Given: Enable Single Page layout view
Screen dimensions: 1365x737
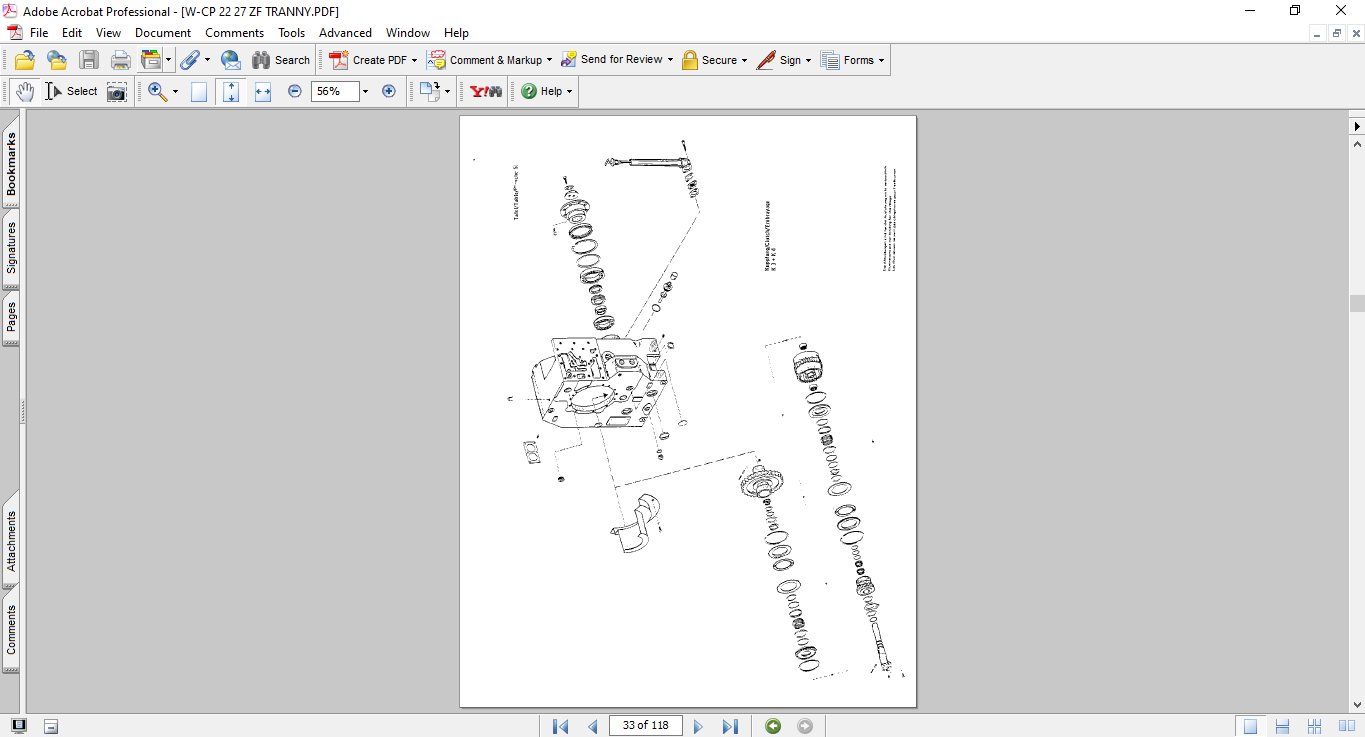Looking at the screenshot, I should point(1250,726).
